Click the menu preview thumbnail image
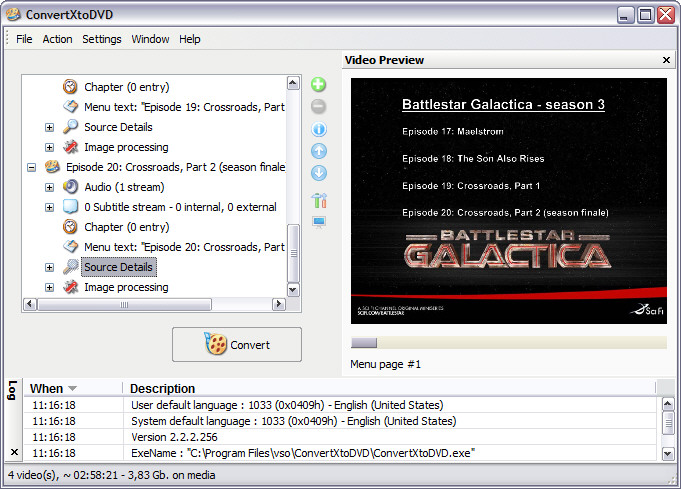Image resolution: width=681 pixels, height=489 pixels. (x=509, y=201)
